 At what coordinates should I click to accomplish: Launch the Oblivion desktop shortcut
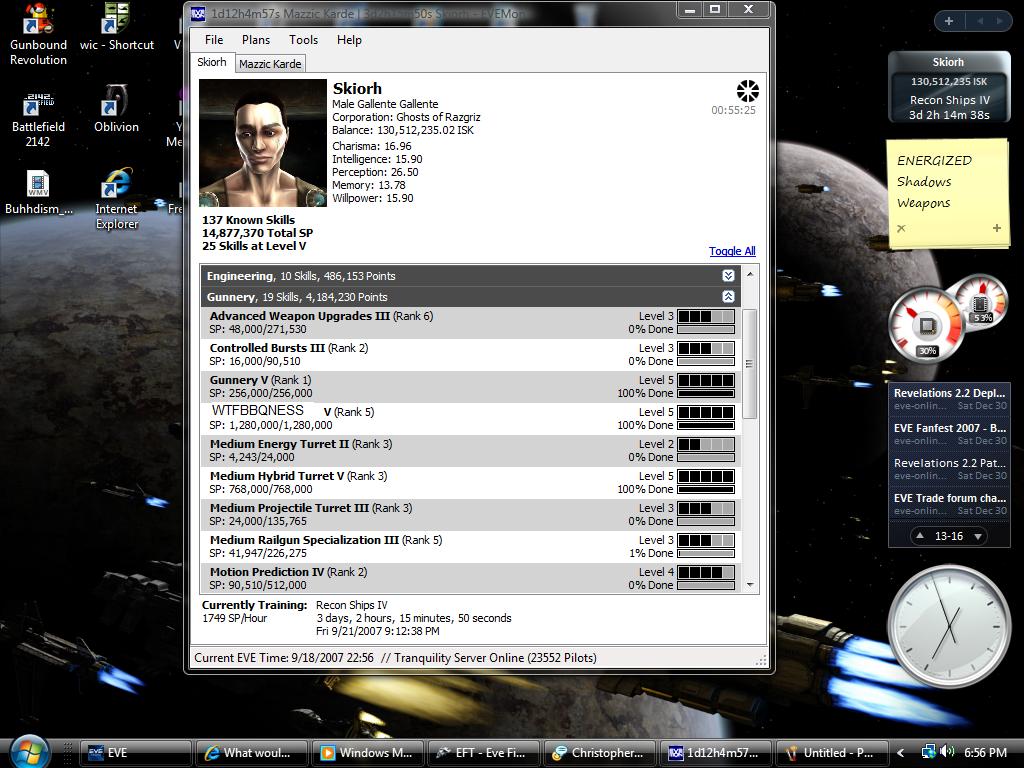(x=116, y=109)
